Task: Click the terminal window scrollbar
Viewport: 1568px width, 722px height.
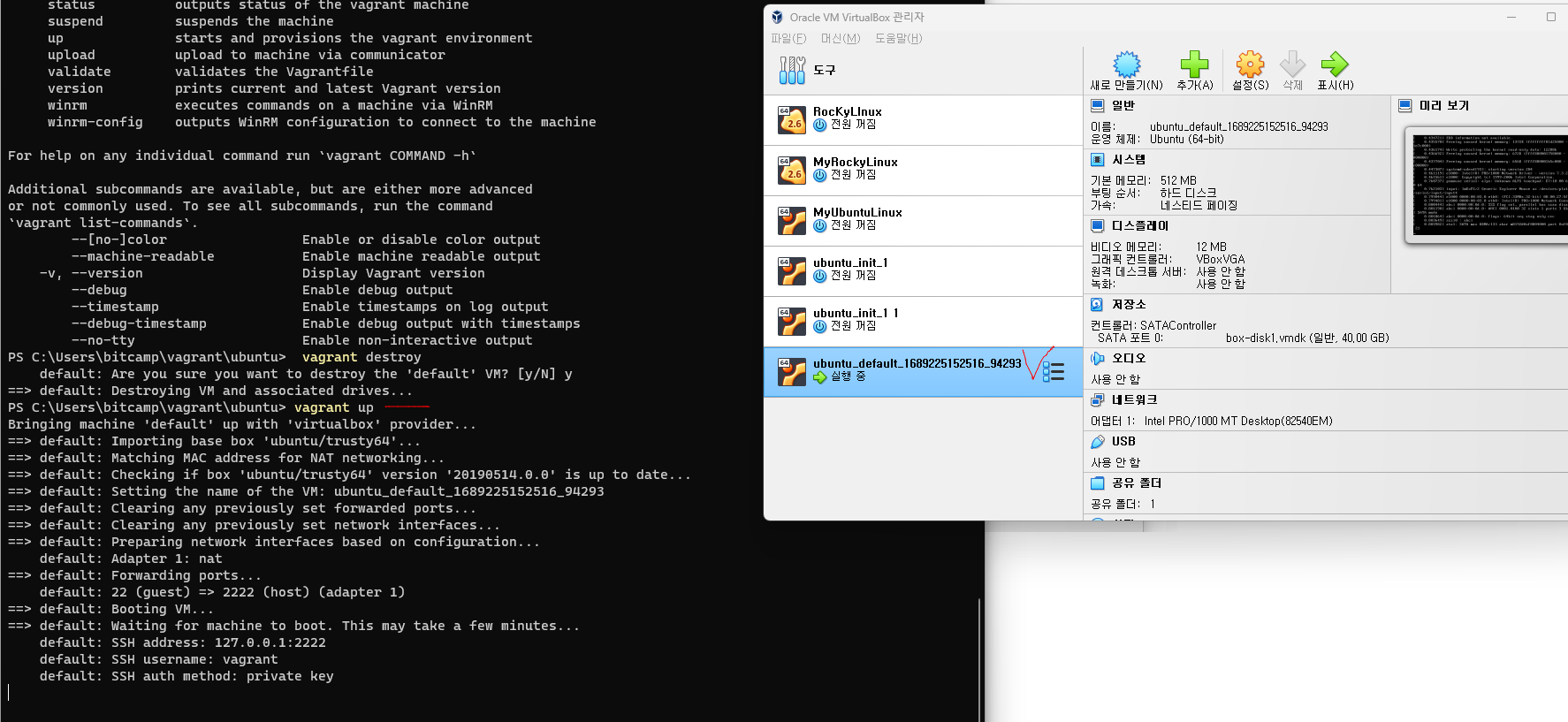Action: coord(979,658)
